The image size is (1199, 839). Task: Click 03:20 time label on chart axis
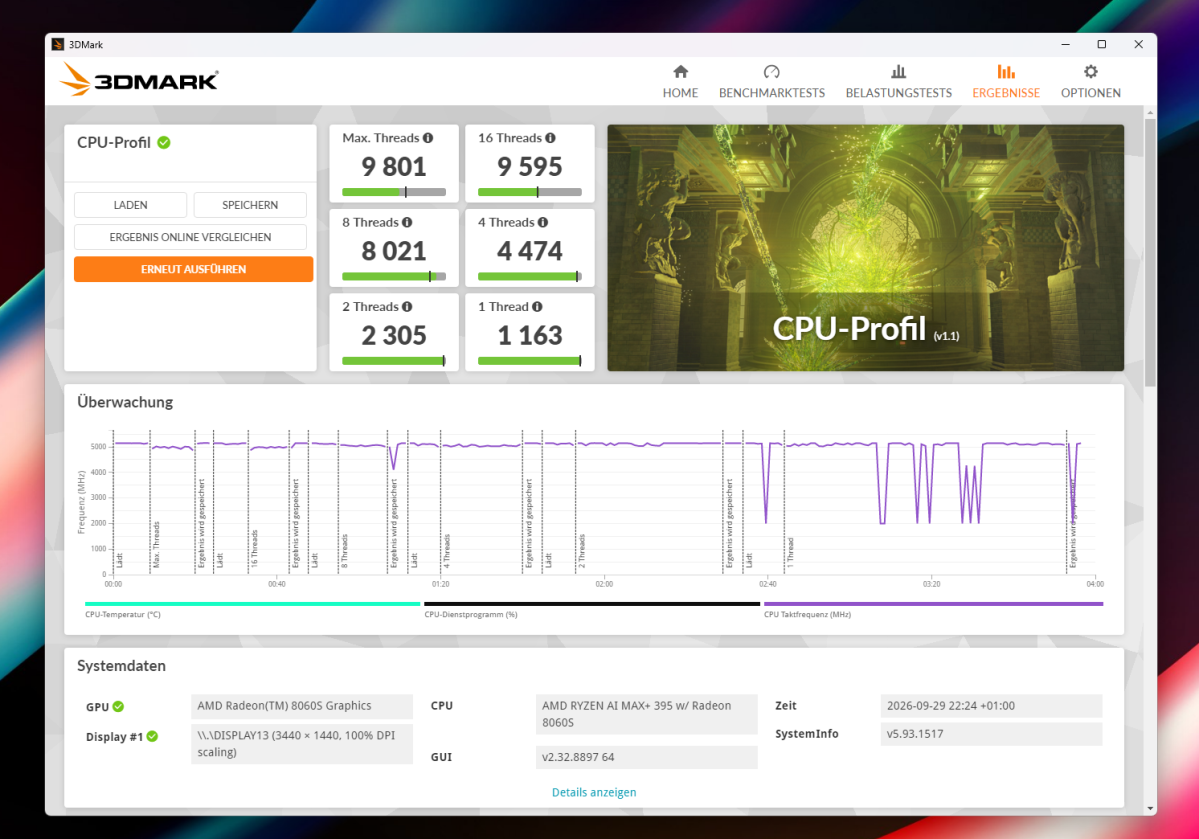tap(931, 584)
